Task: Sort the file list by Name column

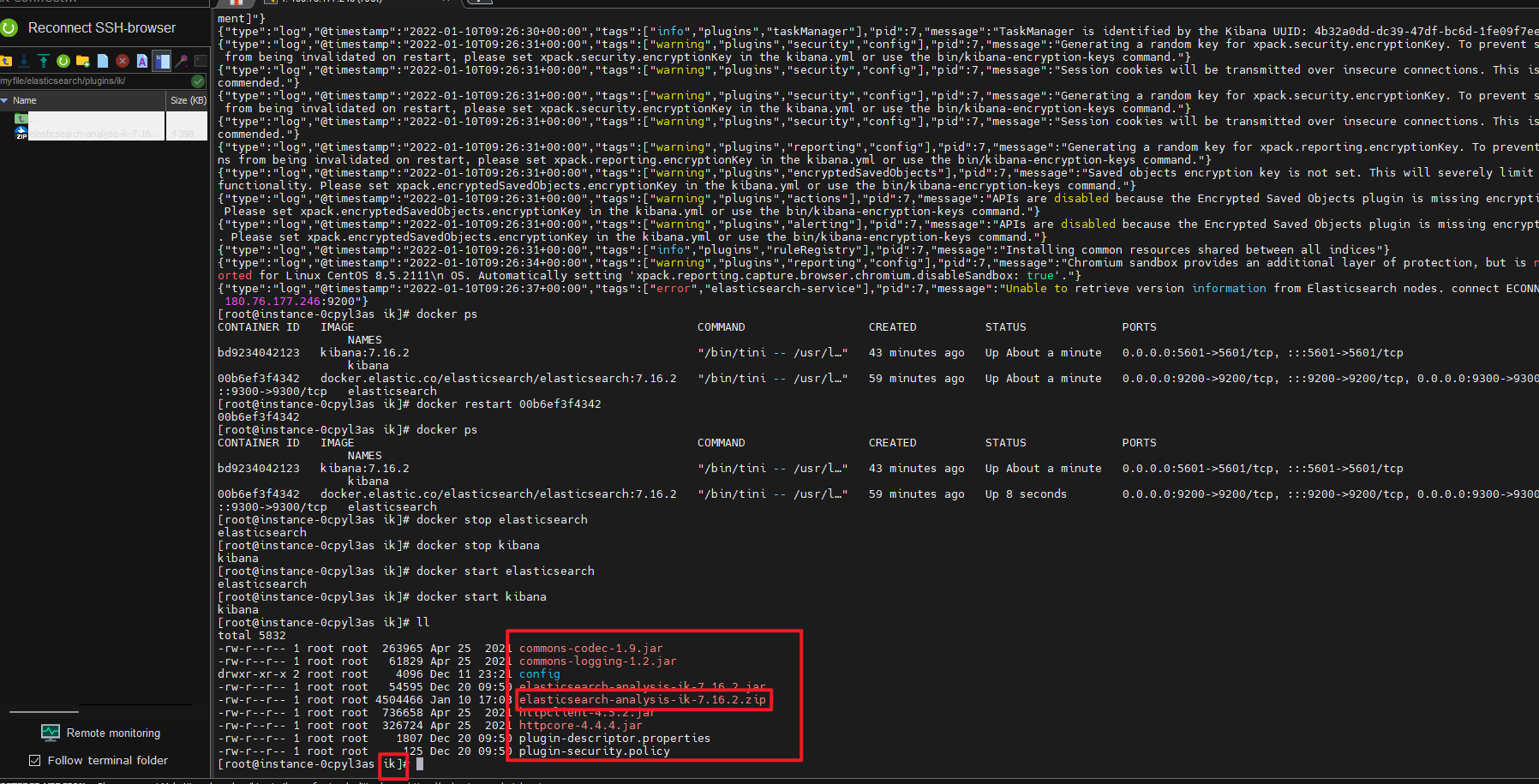Action: tap(82, 100)
